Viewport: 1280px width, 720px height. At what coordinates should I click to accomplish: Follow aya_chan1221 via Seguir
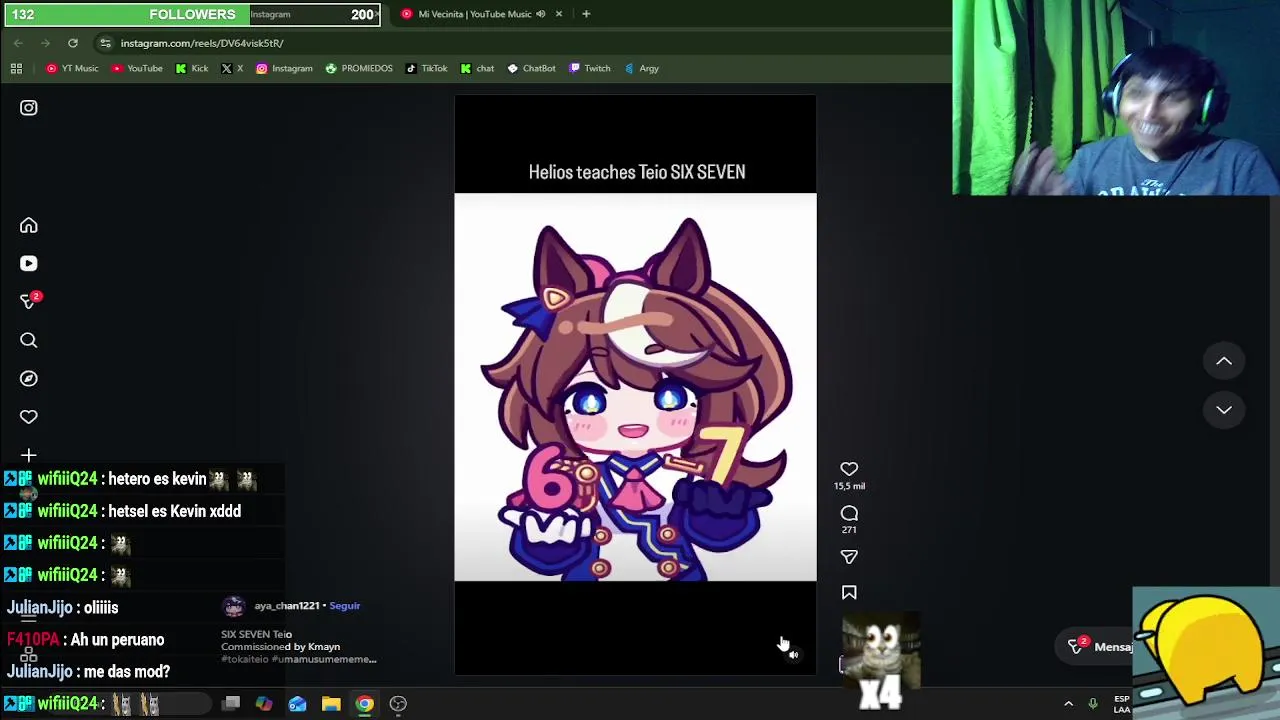coord(344,606)
